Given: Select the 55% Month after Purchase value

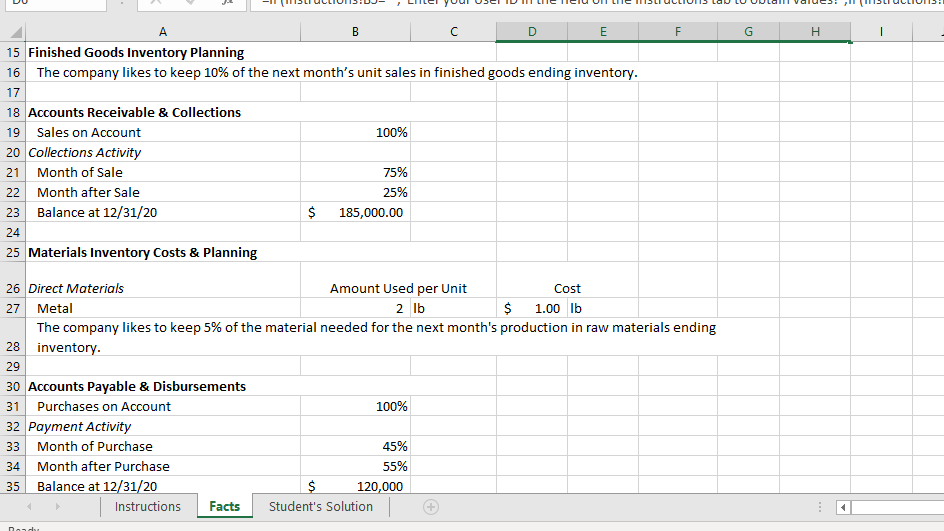Looking at the screenshot, I should [x=355, y=466].
